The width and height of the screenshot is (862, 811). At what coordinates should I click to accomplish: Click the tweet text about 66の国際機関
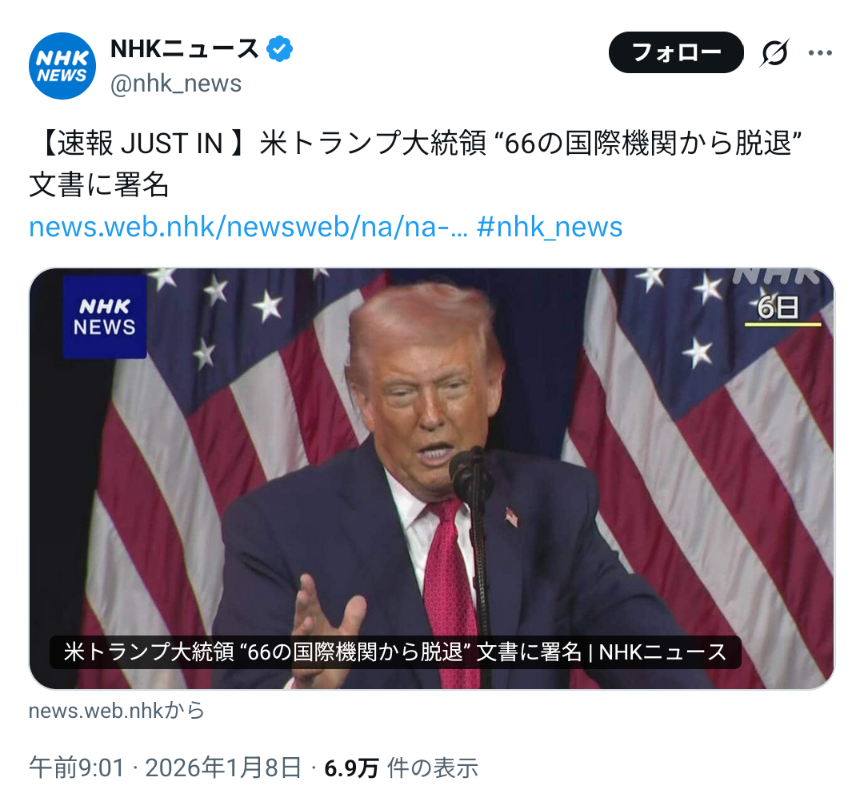coord(416,163)
